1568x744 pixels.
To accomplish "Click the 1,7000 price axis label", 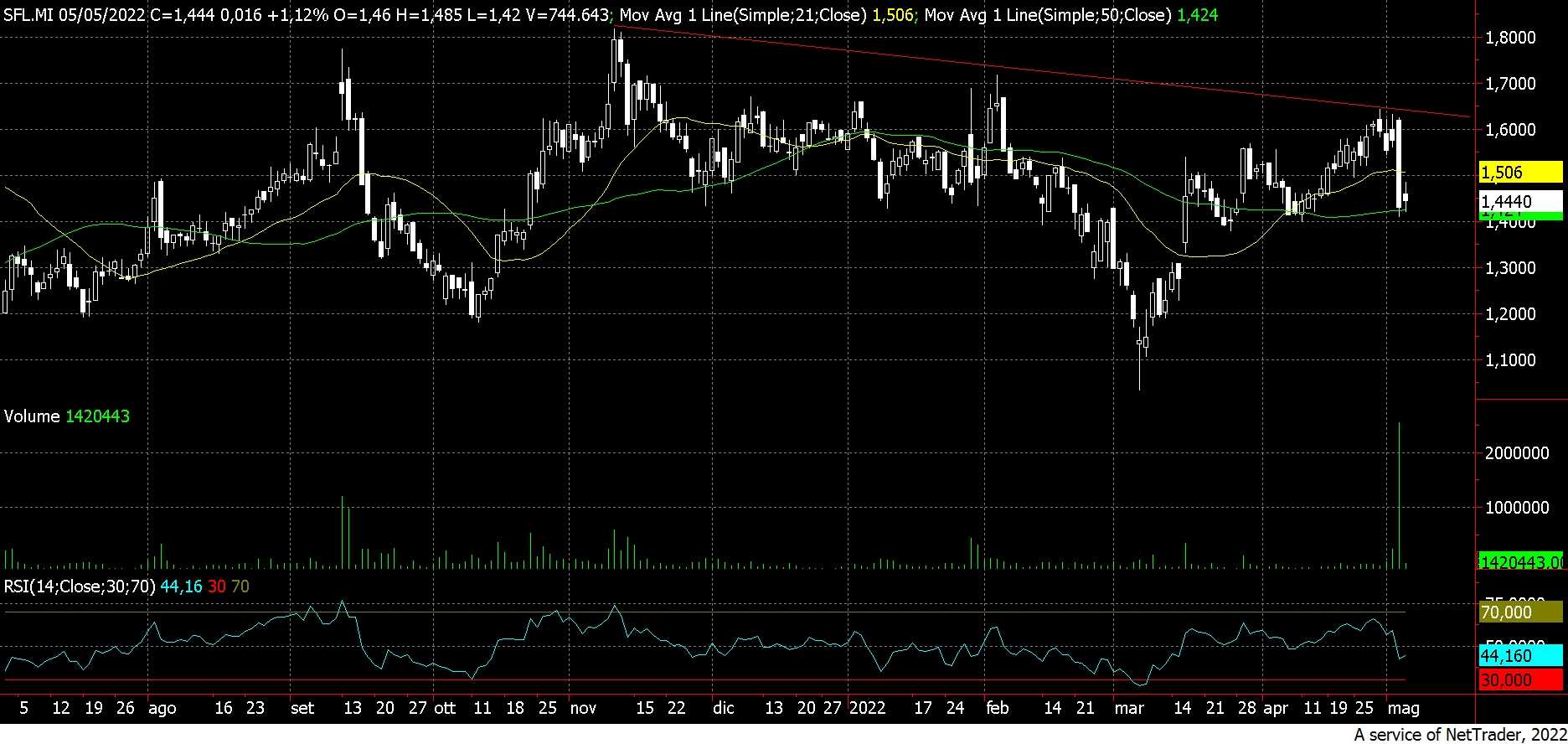I will [x=1510, y=84].
